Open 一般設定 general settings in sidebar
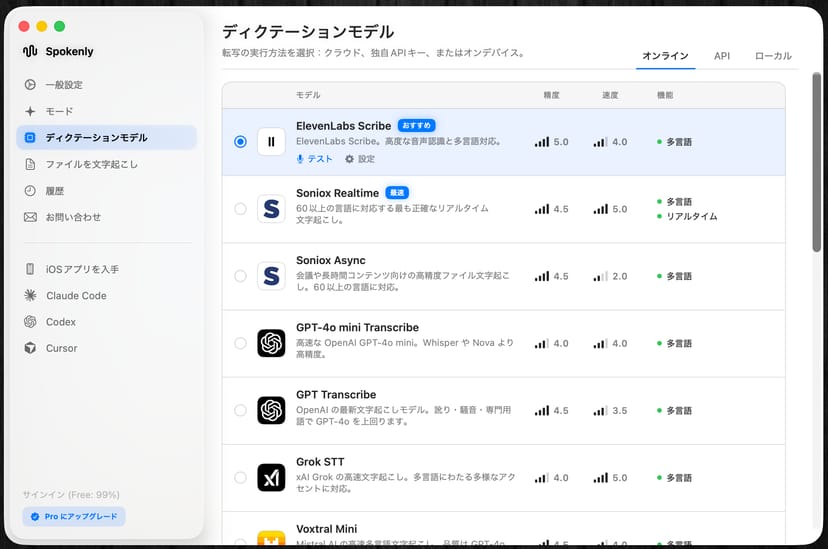The image size is (828, 549). coord(106,84)
